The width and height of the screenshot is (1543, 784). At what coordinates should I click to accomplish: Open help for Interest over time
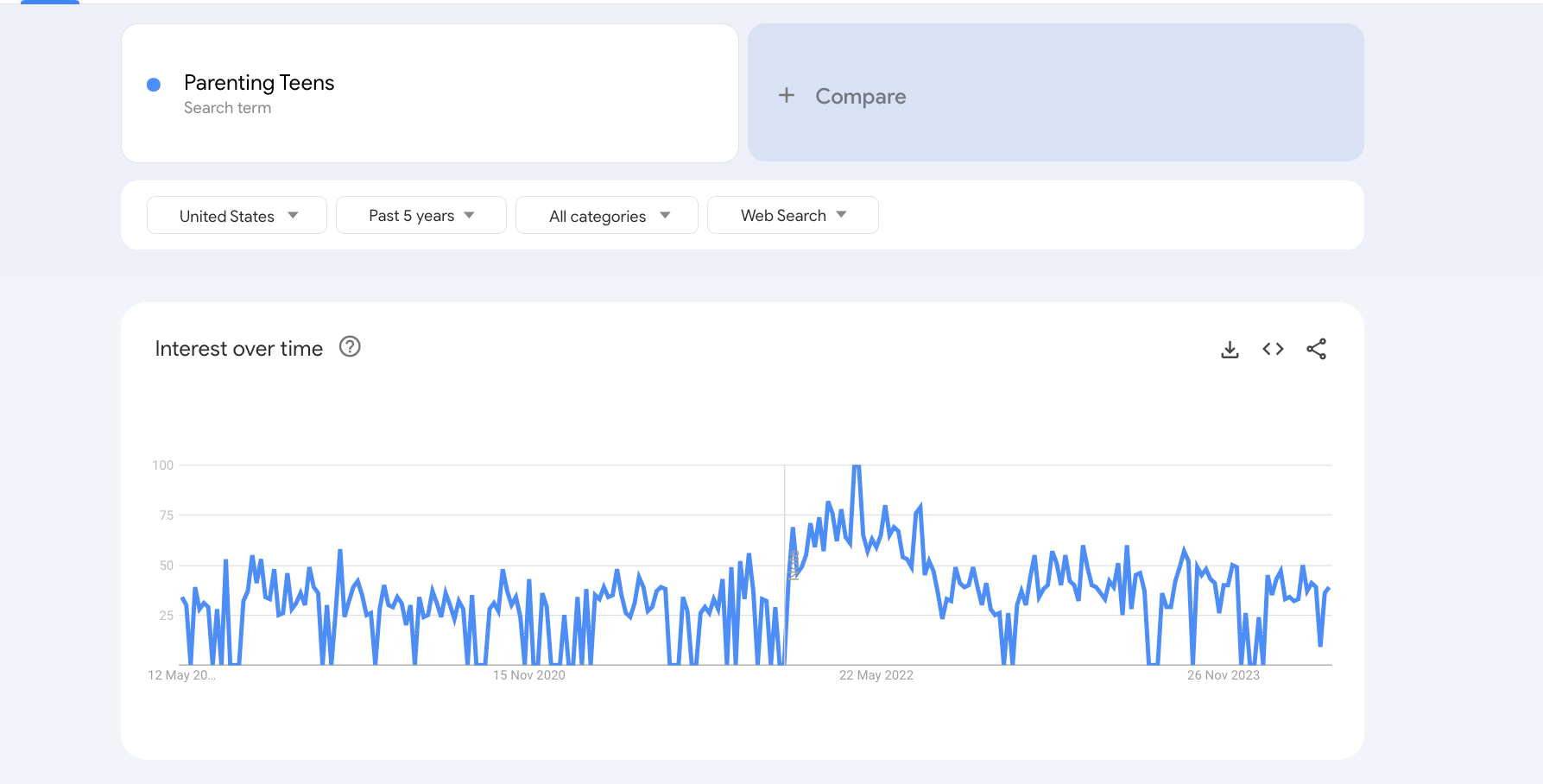tap(350, 347)
